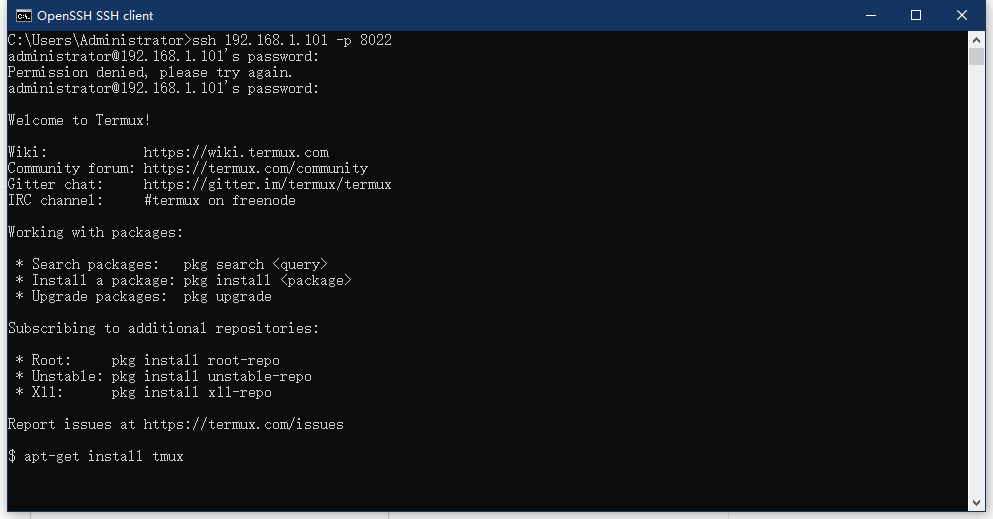
Task: Click the 'Welcome to Termux!' text
Action: click(x=79, y=121)
